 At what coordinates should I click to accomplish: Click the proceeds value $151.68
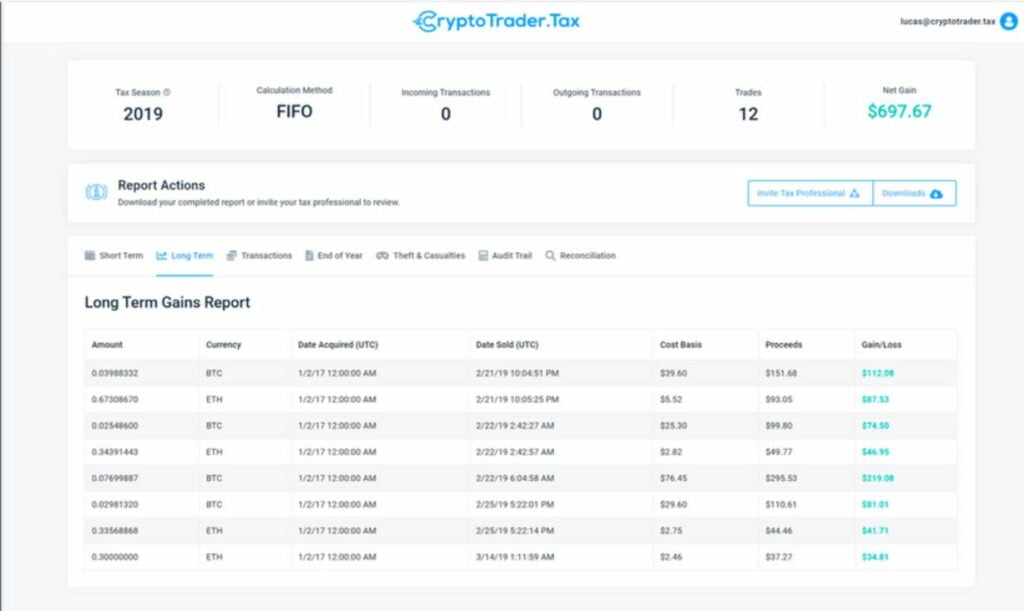click(781, 373)
